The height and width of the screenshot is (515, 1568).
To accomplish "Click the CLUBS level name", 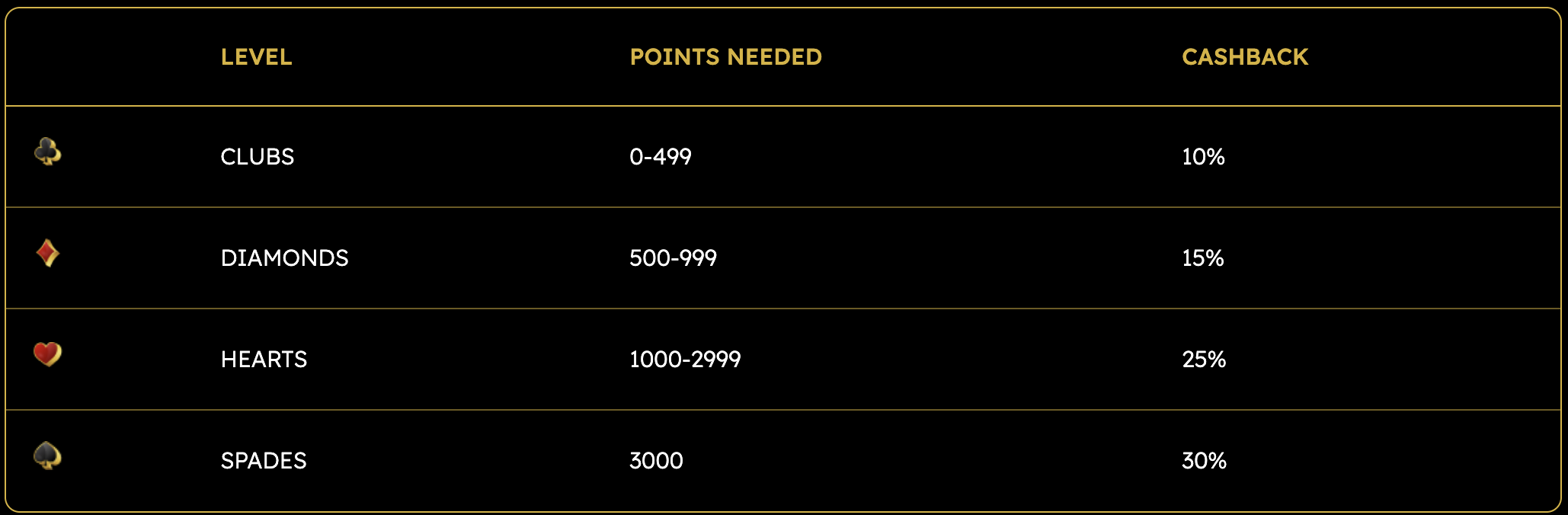I will coord(258,157).
